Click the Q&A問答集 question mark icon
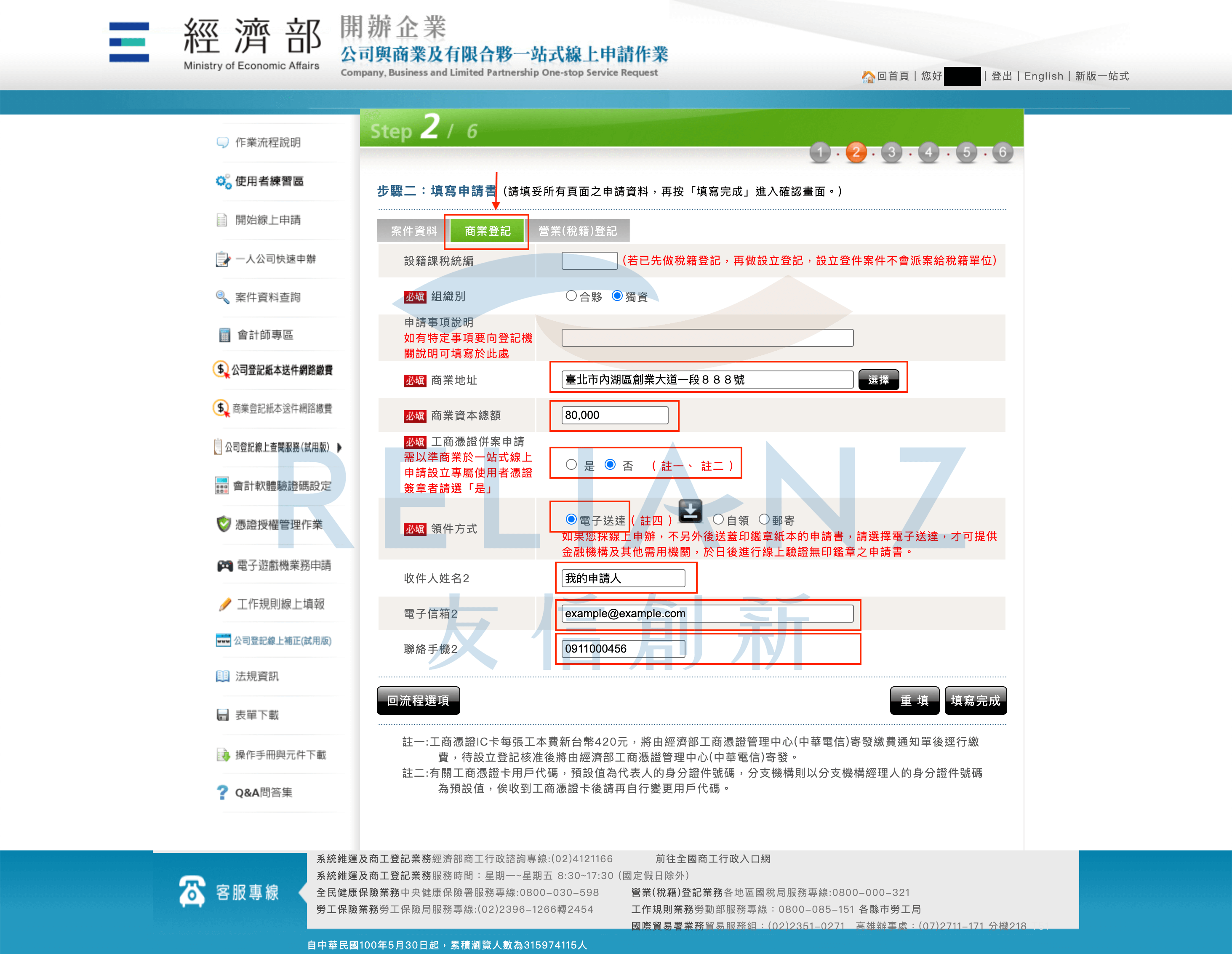Screen dimensions: 1232x954 (222, 793)
